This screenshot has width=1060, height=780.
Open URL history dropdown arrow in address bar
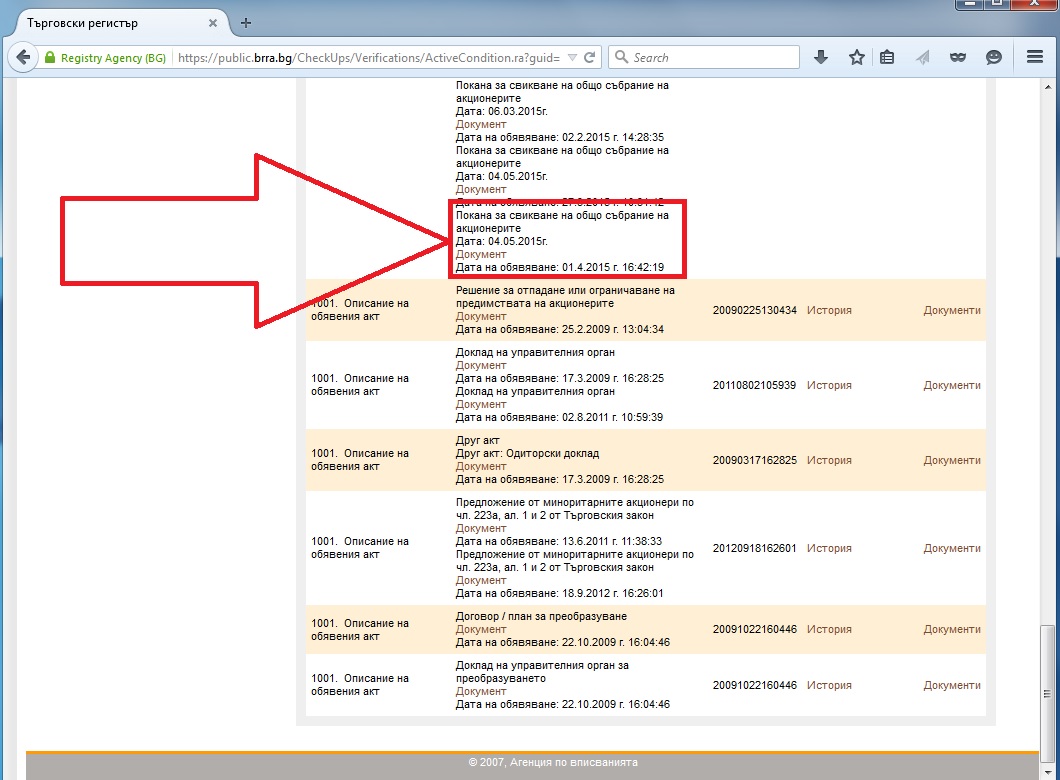(x=572, y=58)
